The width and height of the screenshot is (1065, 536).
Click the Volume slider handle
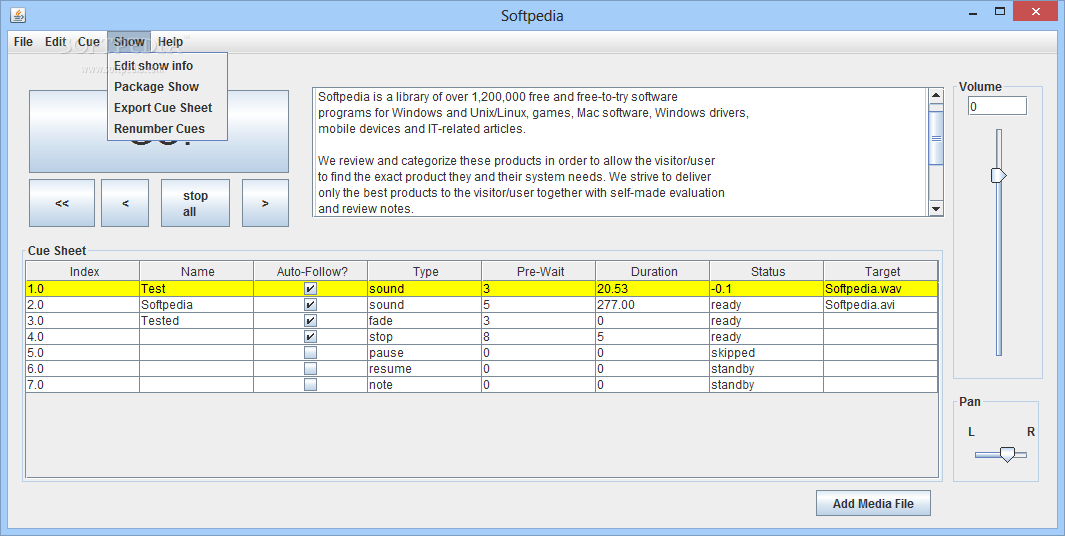(998, 176)
